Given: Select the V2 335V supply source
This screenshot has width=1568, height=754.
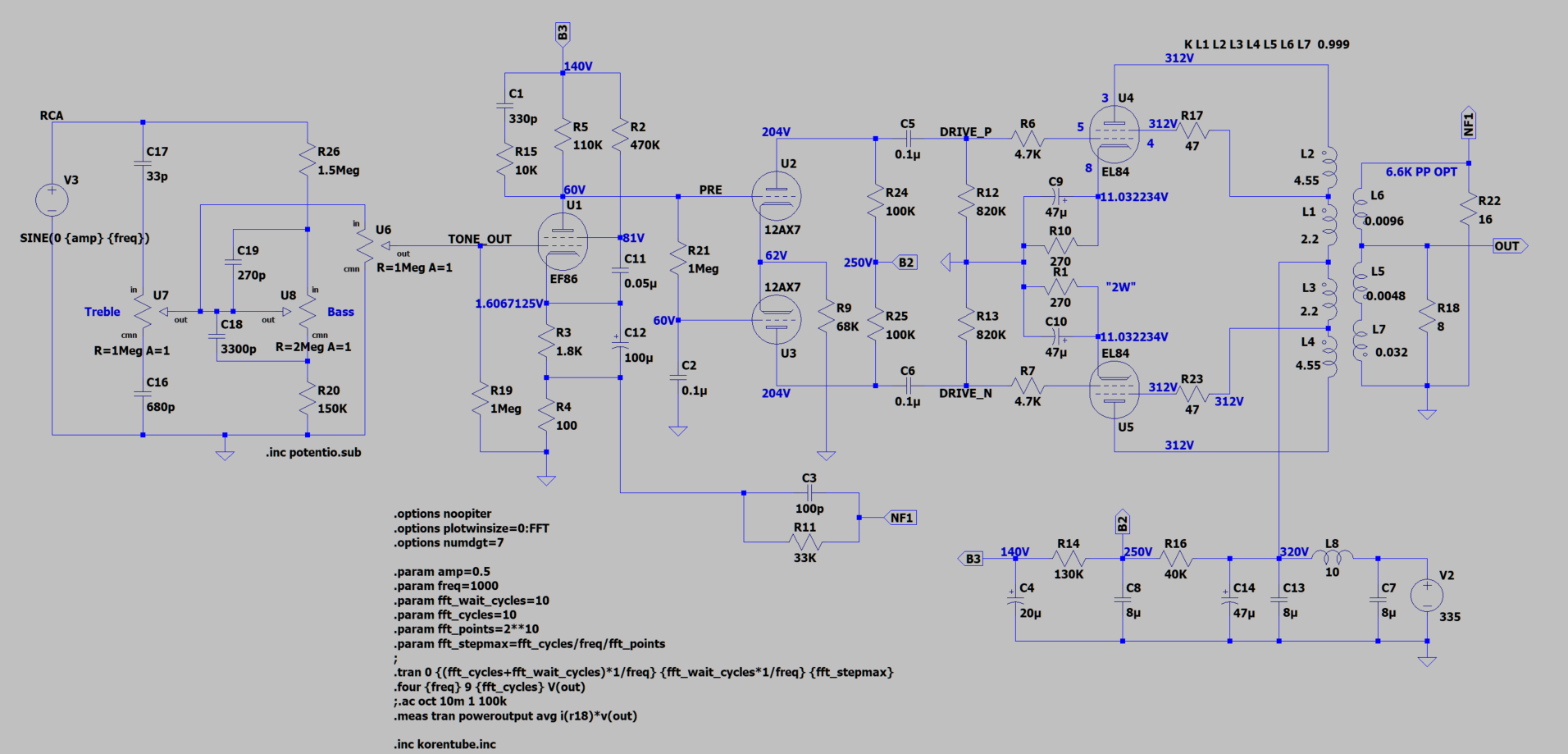Looking at the screenshot, I should pos(1427,596).
